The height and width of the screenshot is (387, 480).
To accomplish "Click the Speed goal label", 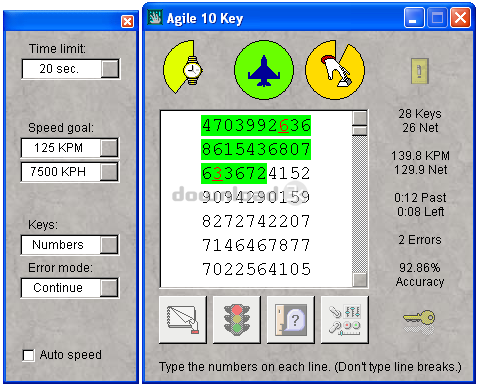I will pyautogui.click(x=61, y=128).
